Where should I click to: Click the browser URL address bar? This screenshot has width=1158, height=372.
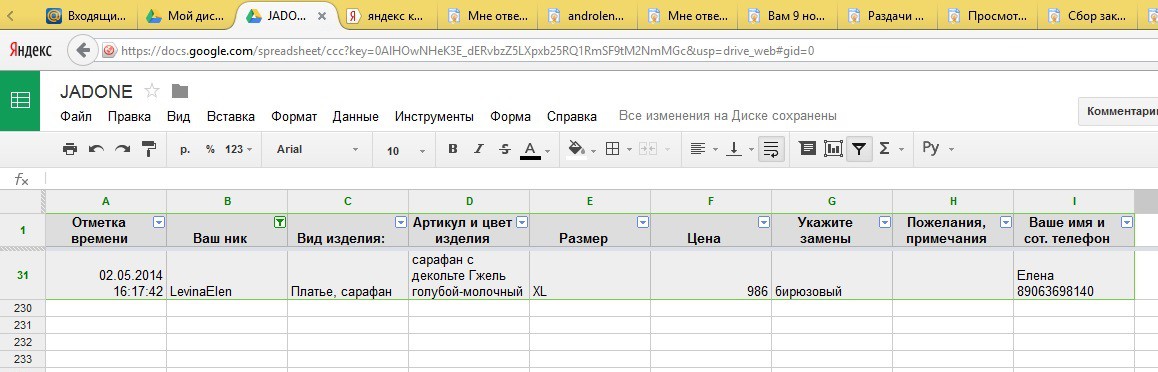[628, 51]
